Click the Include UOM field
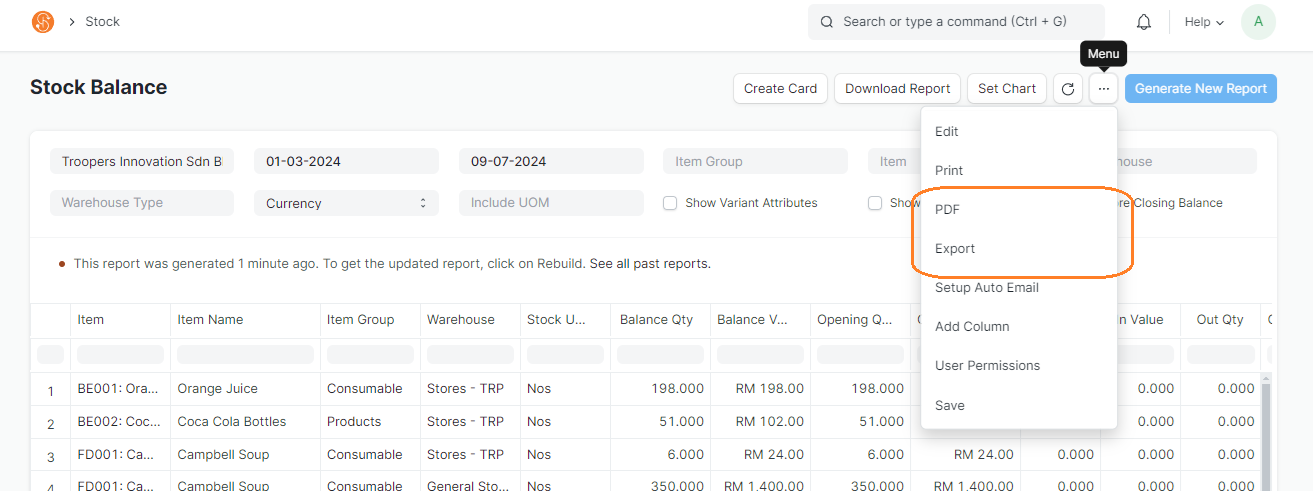Screen dimensions: 1313x491 551,203
